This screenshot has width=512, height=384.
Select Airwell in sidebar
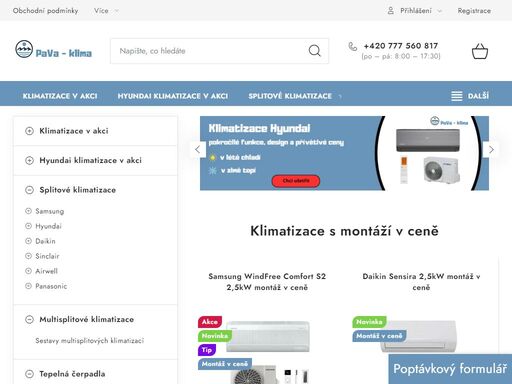click(x=46, y=271)
